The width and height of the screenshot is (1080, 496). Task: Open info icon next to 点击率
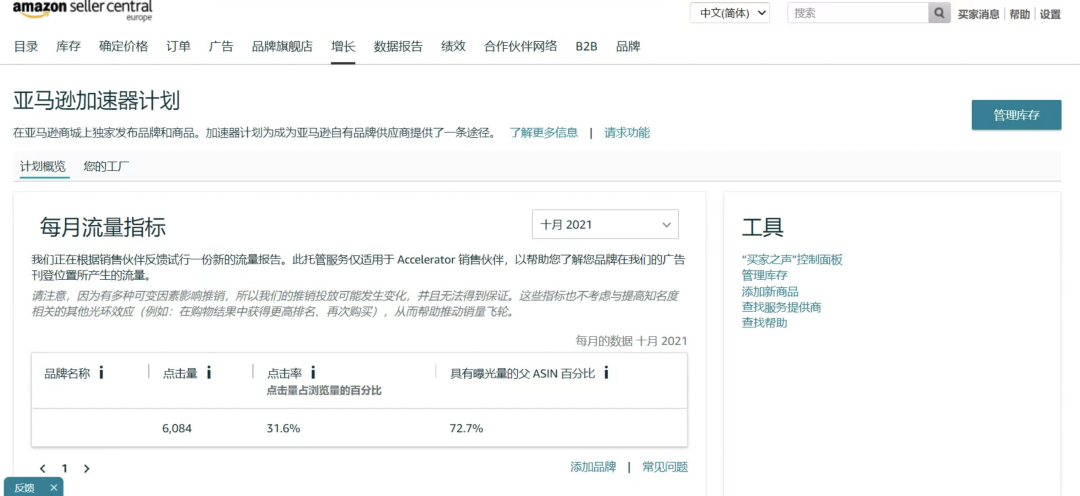coord(313,373)
